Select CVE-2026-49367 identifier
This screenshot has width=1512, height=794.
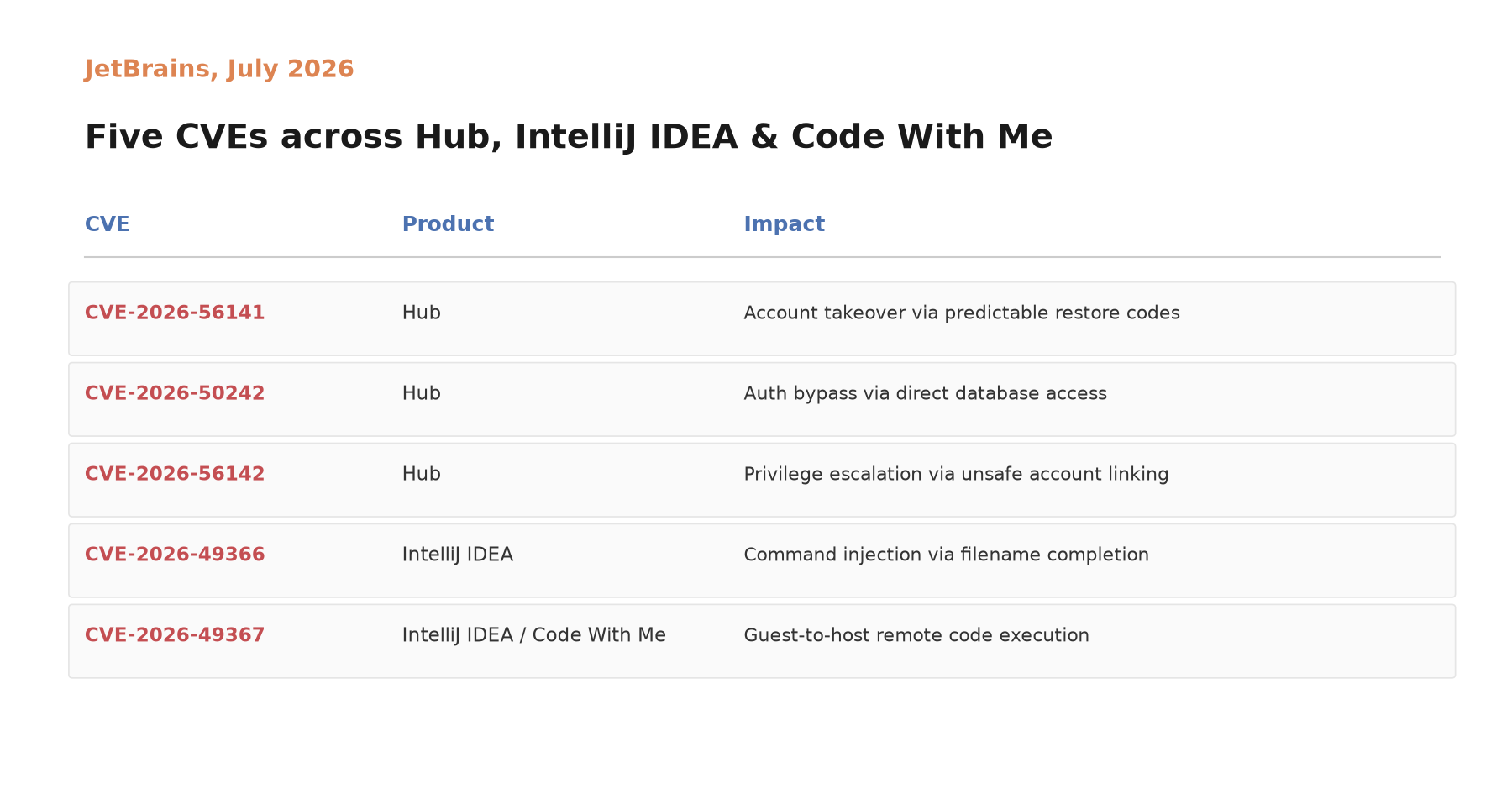coord(175,635)
